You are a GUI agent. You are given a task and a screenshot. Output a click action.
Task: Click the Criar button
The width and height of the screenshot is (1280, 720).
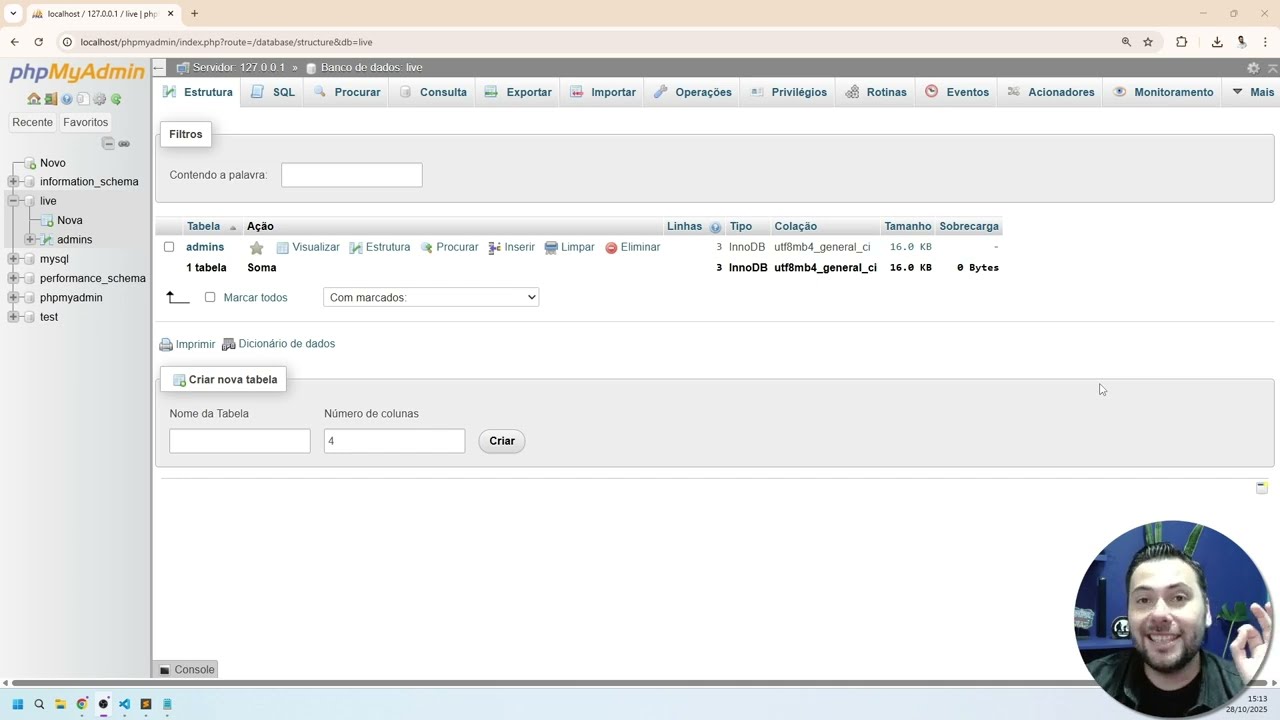coord(502,441)
